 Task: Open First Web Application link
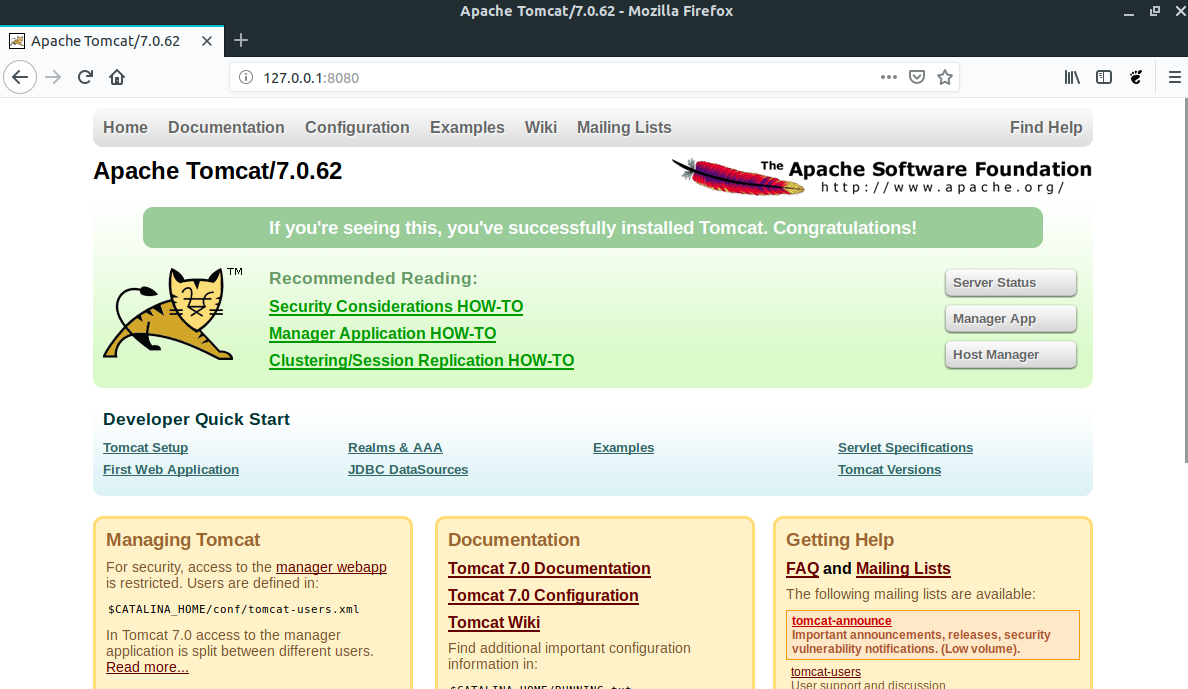[x=171, y=470]
